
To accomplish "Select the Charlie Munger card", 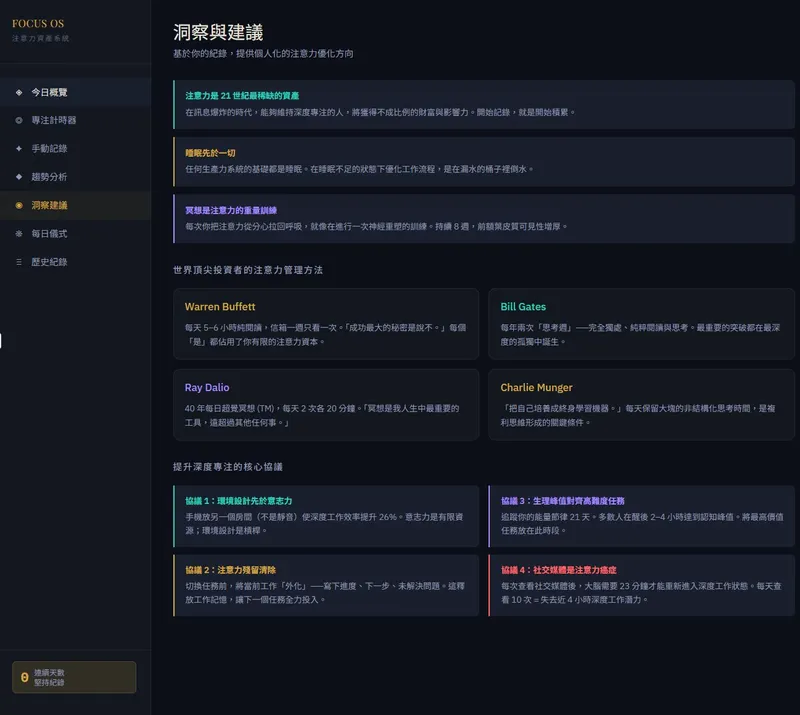I will (x=641, y=405).
